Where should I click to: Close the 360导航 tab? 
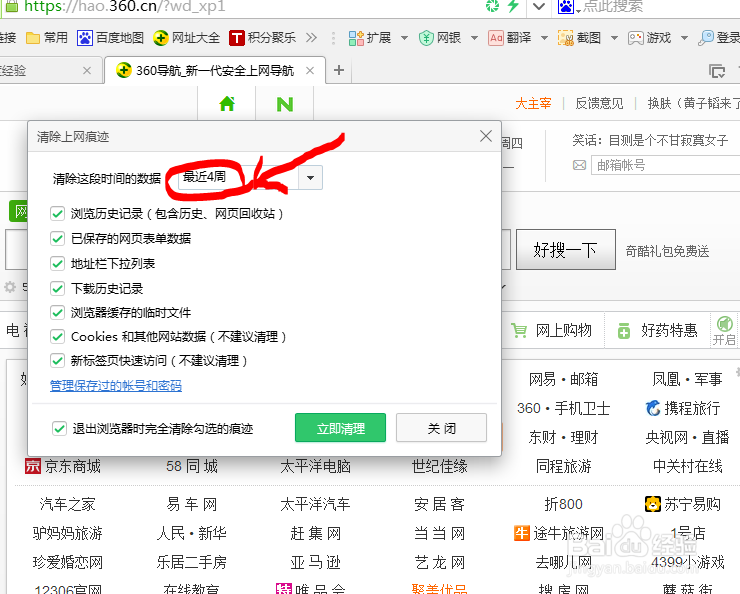pyautogui.click(x=310, y=71)
